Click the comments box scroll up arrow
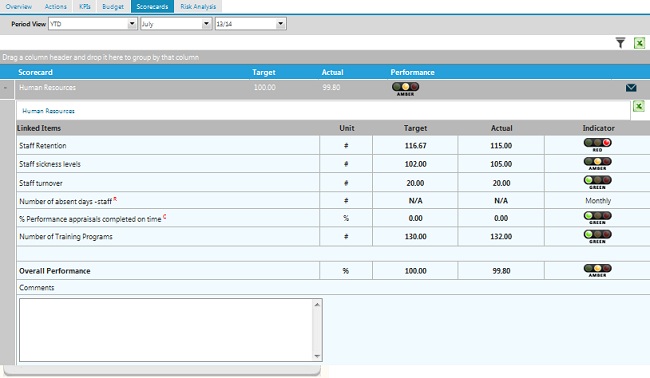Screen dimensions: 650x378 (317, 304)
